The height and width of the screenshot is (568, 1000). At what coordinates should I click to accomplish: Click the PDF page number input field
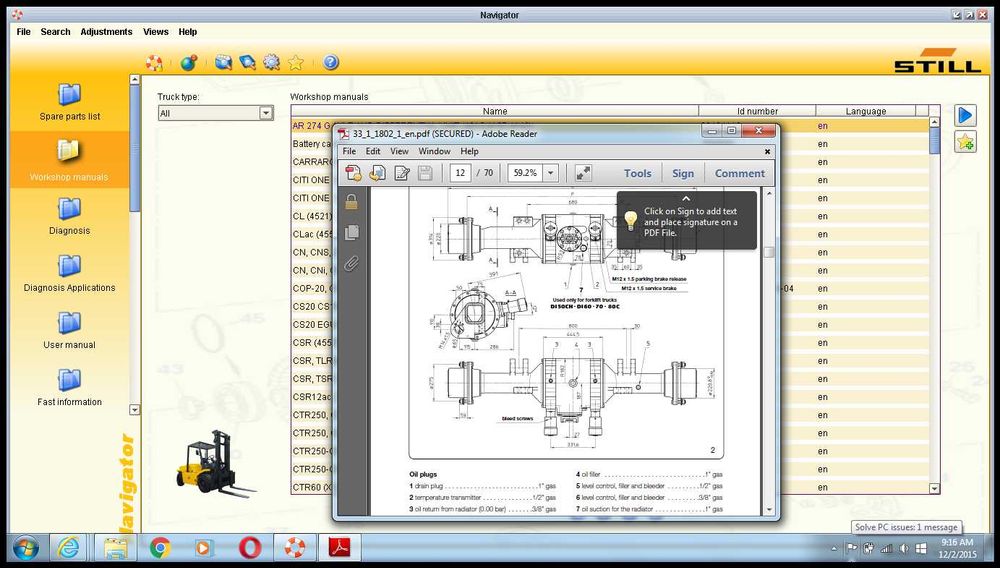[461, 173]
